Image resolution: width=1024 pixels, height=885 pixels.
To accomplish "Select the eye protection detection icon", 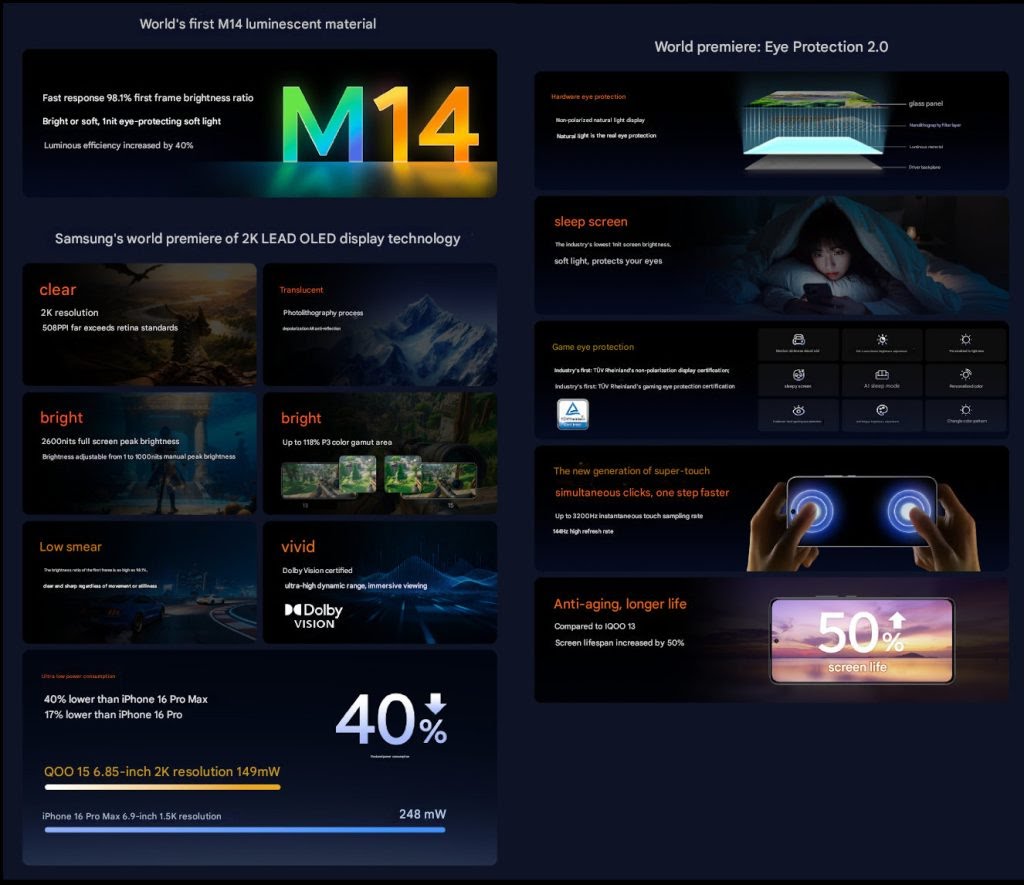I will pos(798,410).
